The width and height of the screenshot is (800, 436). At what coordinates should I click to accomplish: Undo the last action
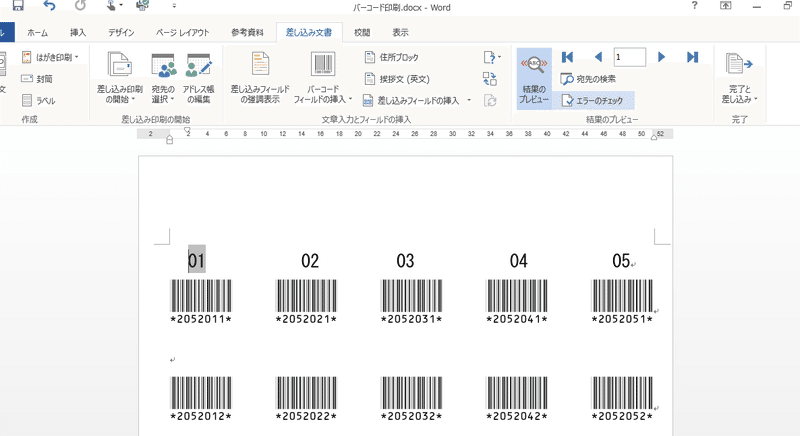coord(49,6)
